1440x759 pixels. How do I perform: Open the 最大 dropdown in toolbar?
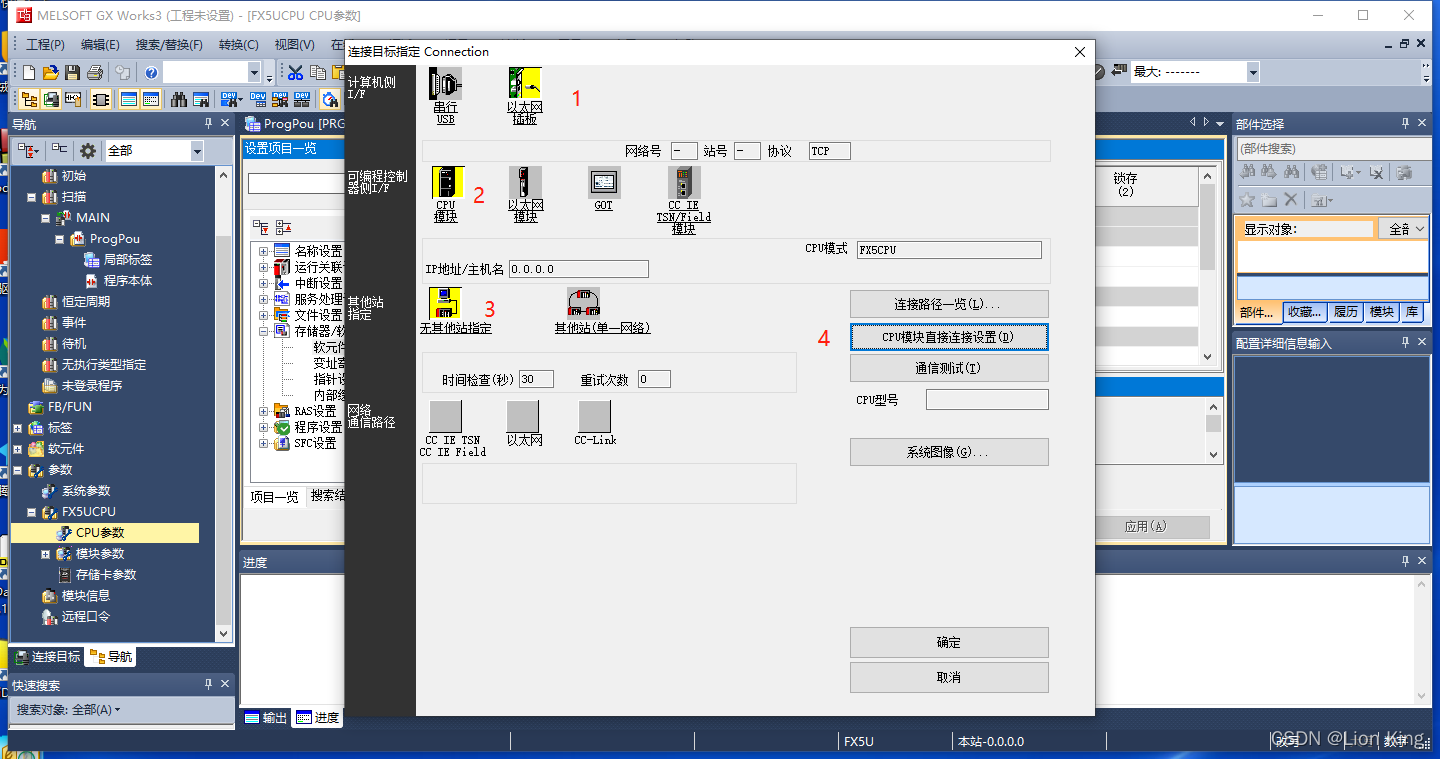pyautogui.click(x=1252, y=72)
